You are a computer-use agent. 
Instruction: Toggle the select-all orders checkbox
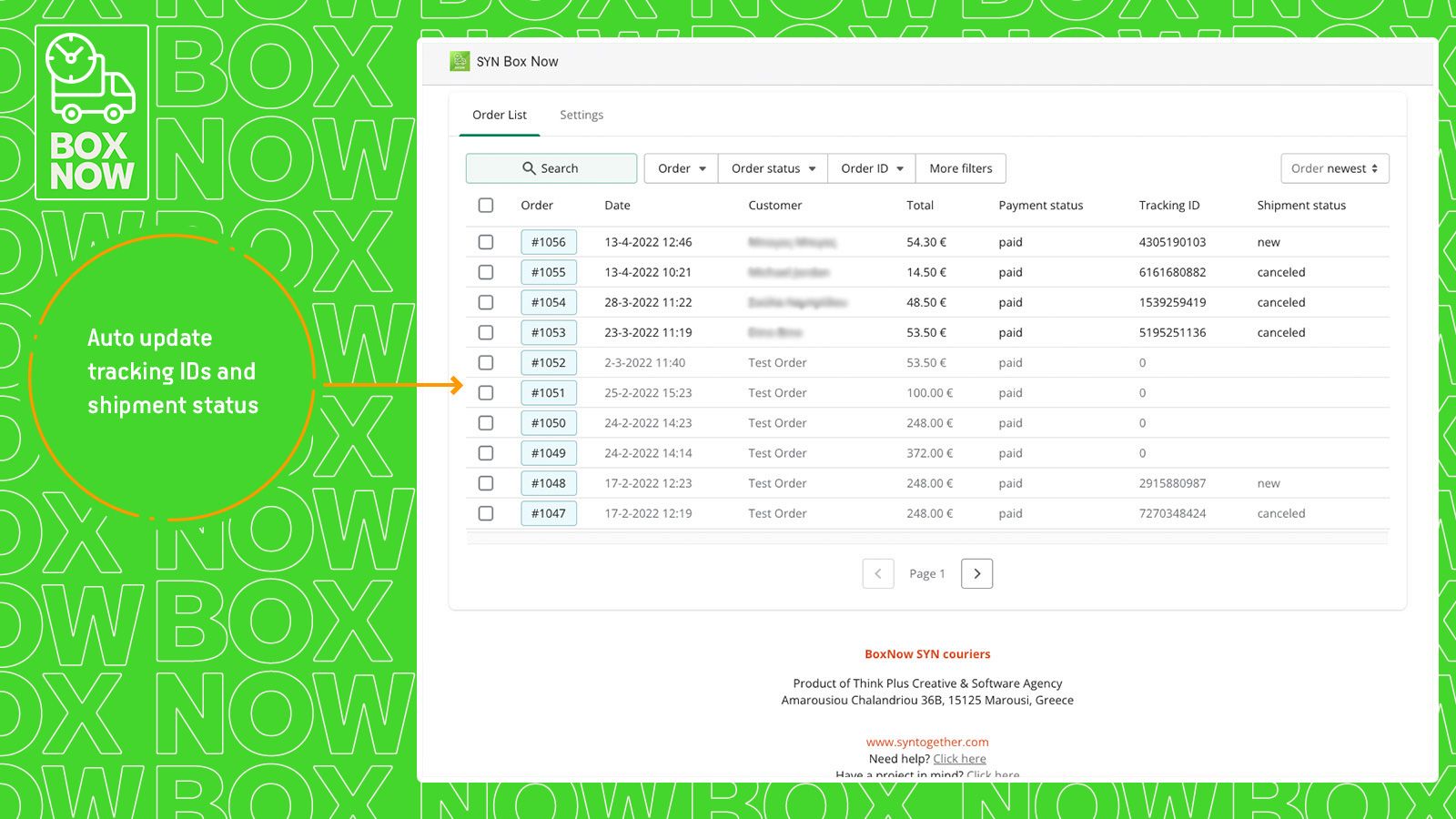(x=486, y=206)
